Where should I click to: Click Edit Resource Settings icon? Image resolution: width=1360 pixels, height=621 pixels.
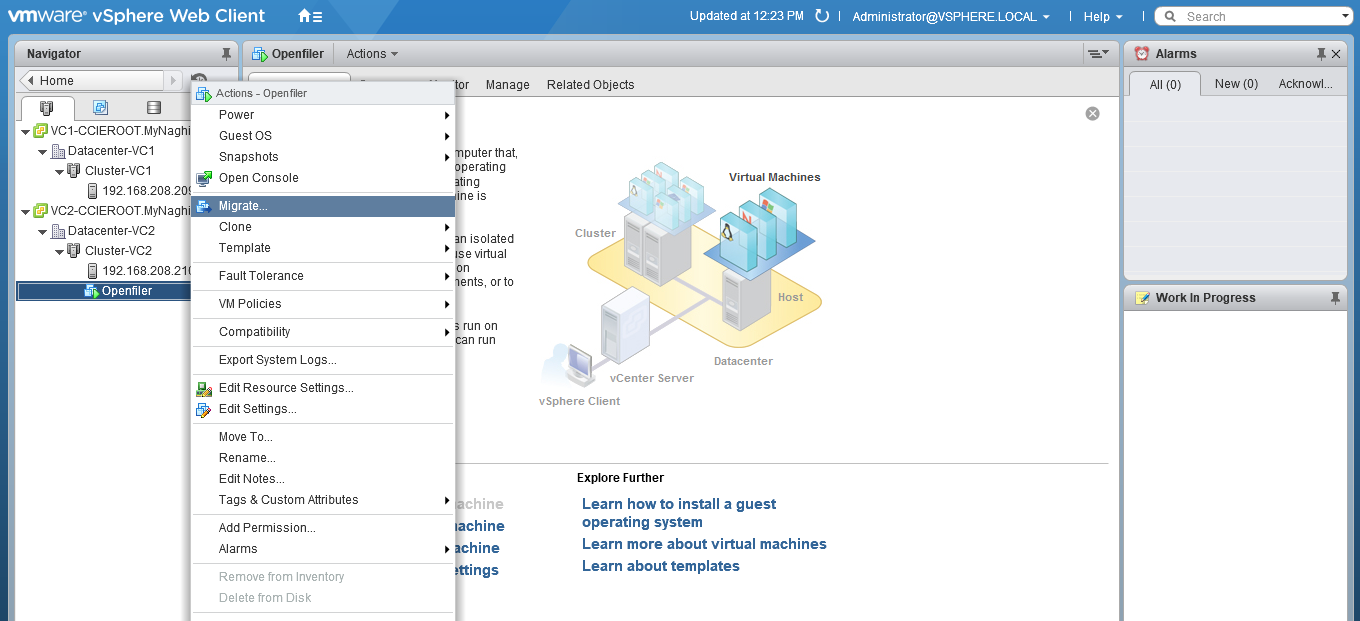click(x=204, y=388)
